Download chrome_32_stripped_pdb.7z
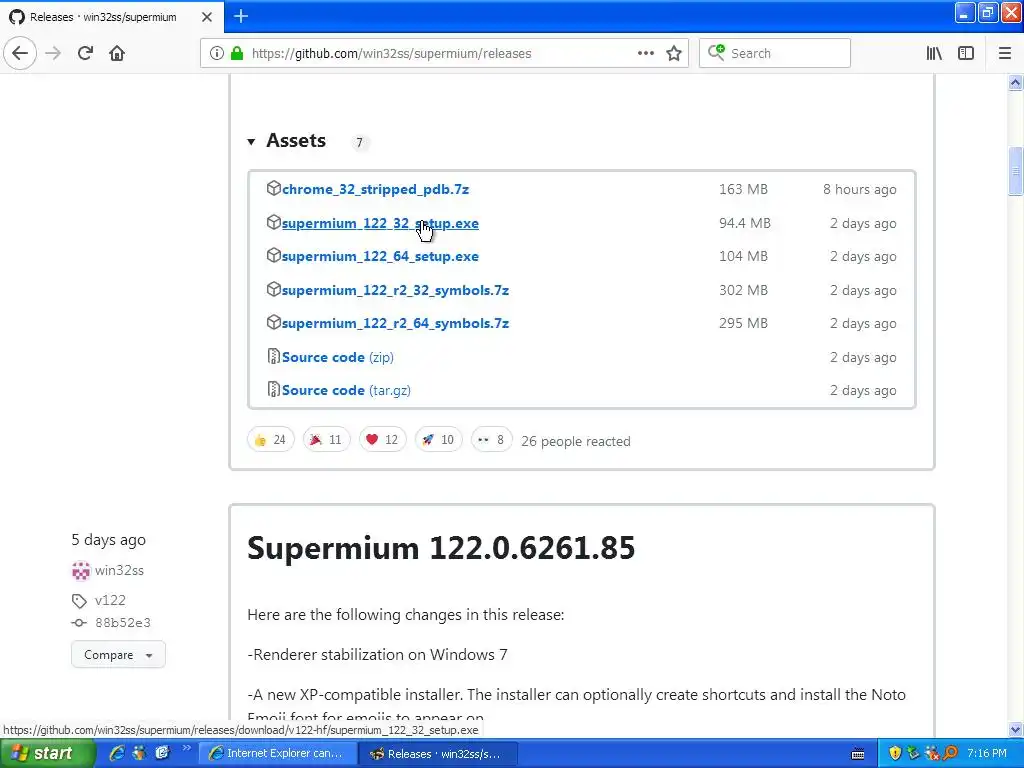The image size is (1024, 768). (x=376, y=189)
